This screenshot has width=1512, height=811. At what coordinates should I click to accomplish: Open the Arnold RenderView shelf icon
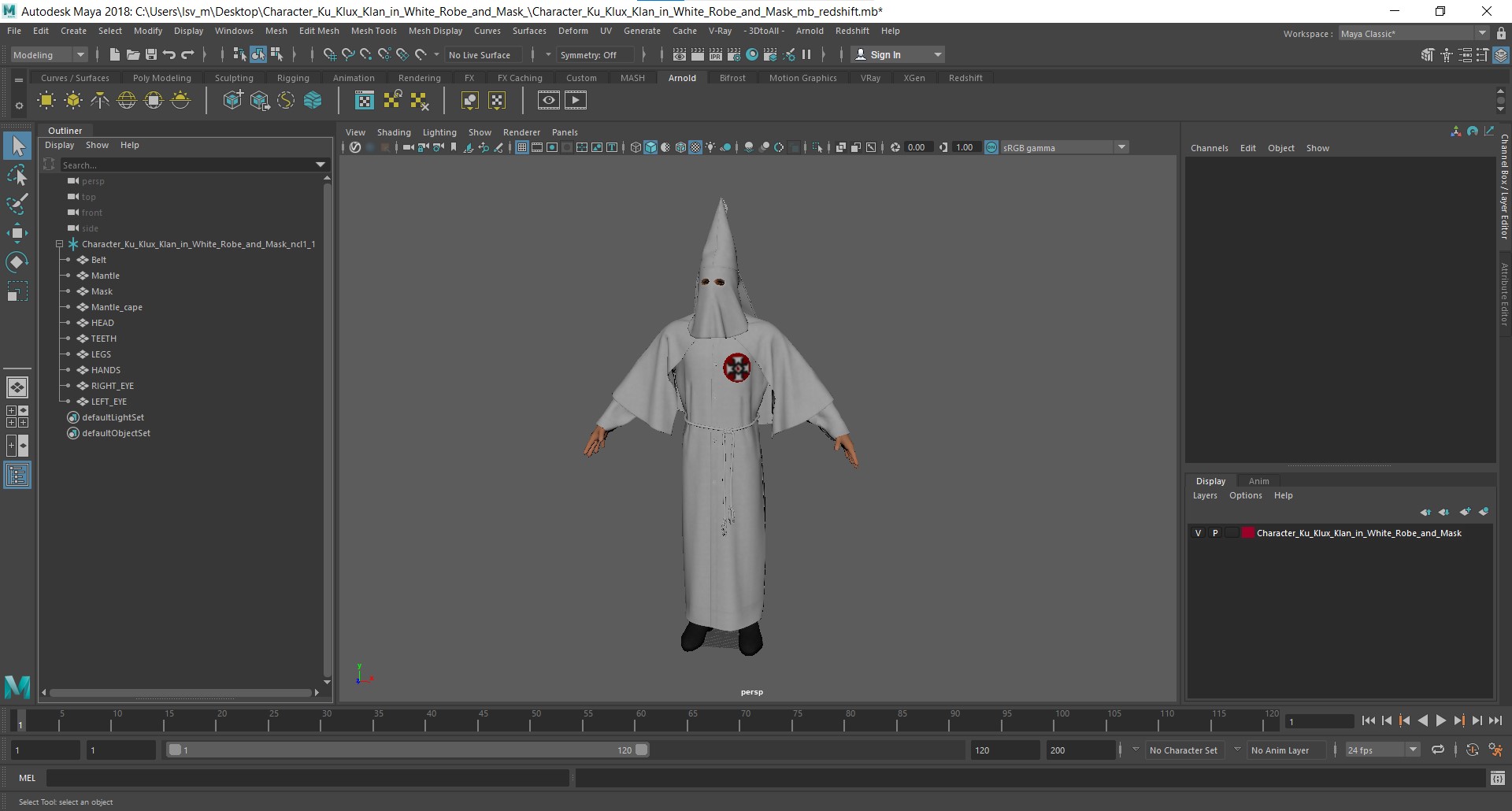point(549,100)
